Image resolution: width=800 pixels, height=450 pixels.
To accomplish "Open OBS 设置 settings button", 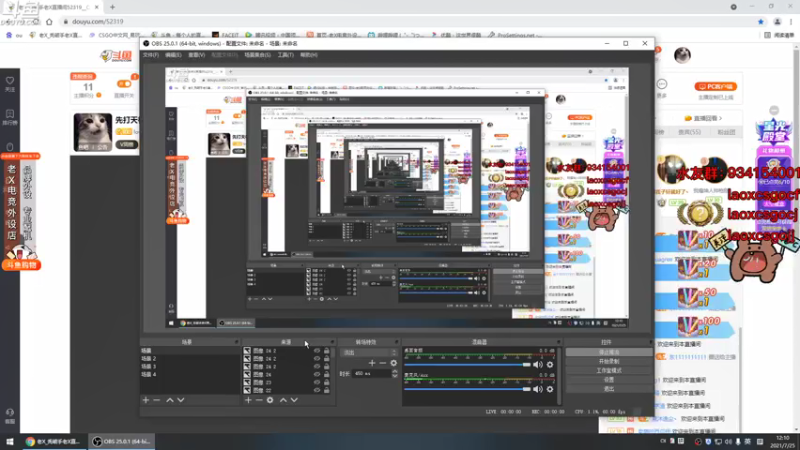I will coord(609,380).
